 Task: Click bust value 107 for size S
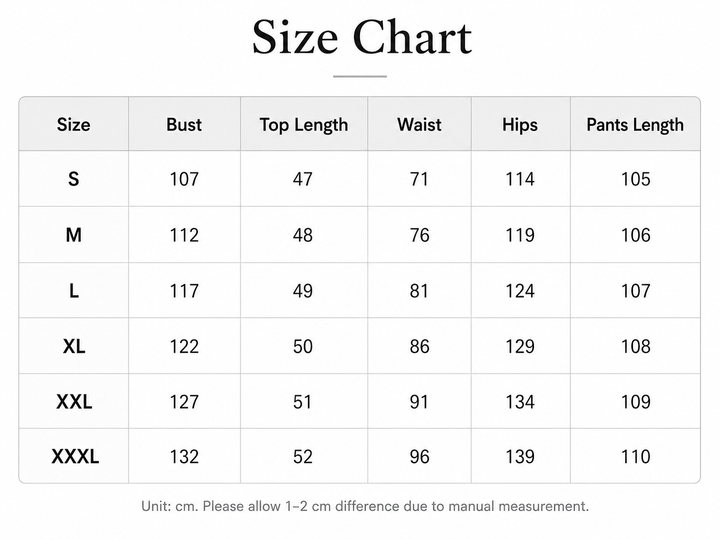point(184,179)
